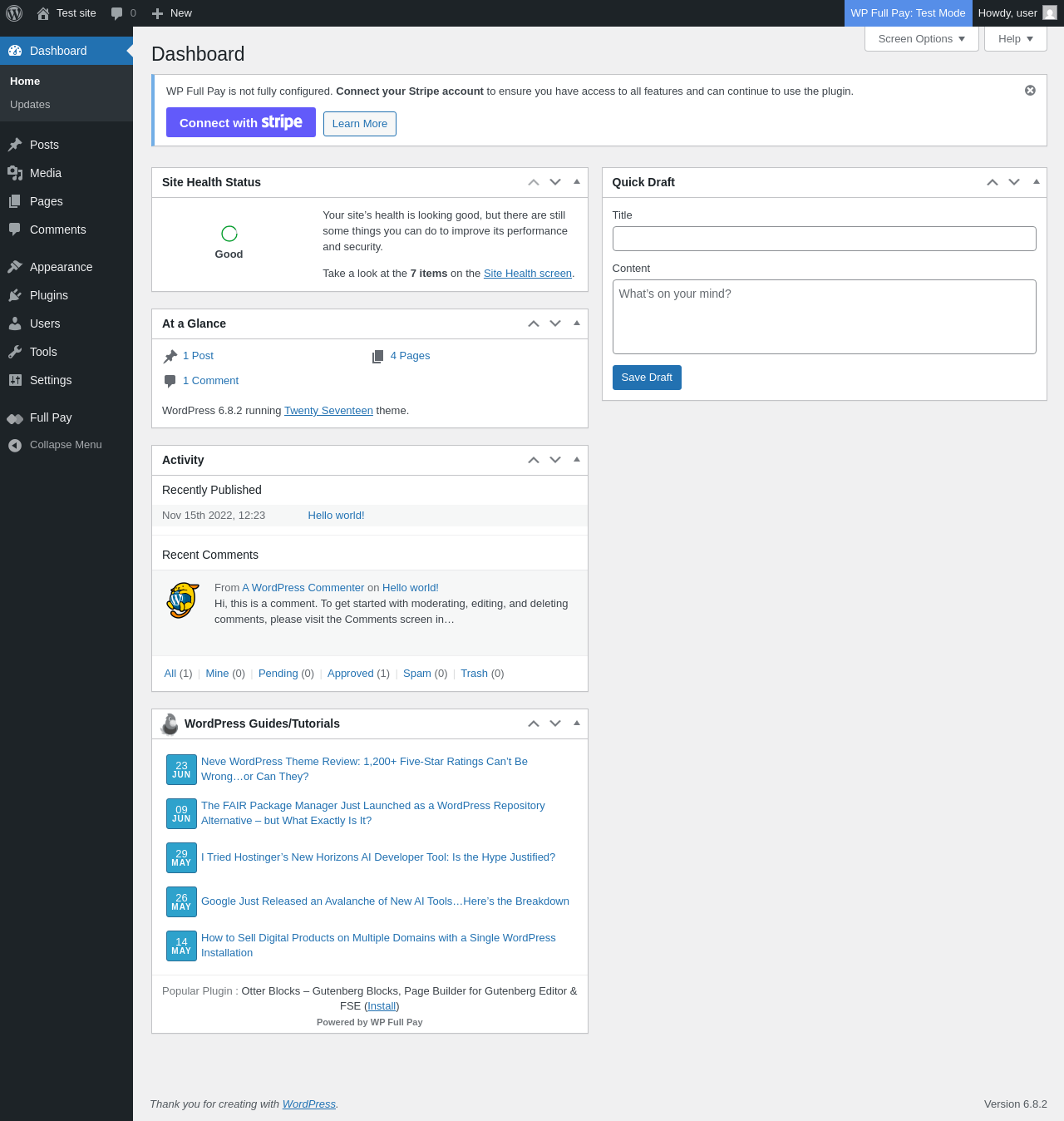
Task: Move At a Glance widget up
Action: (x=534, y=323)
